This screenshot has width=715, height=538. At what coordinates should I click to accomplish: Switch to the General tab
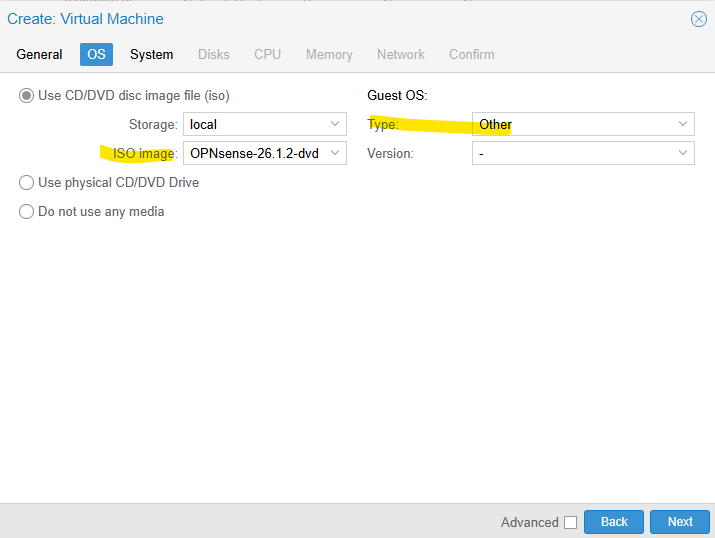[39, 54]
